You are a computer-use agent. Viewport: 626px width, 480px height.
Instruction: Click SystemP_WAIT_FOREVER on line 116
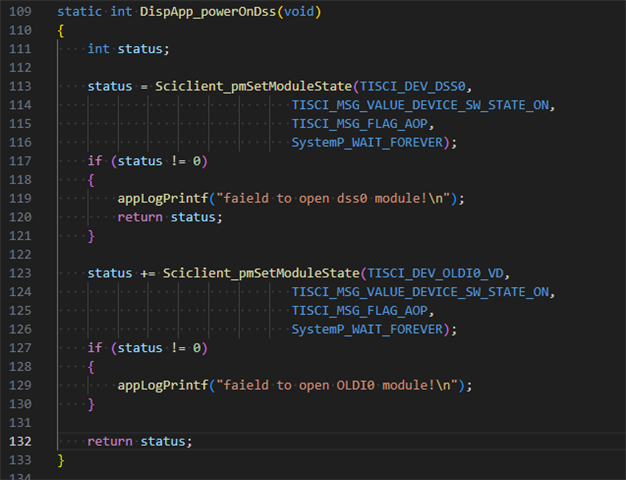tap(367, 143)
